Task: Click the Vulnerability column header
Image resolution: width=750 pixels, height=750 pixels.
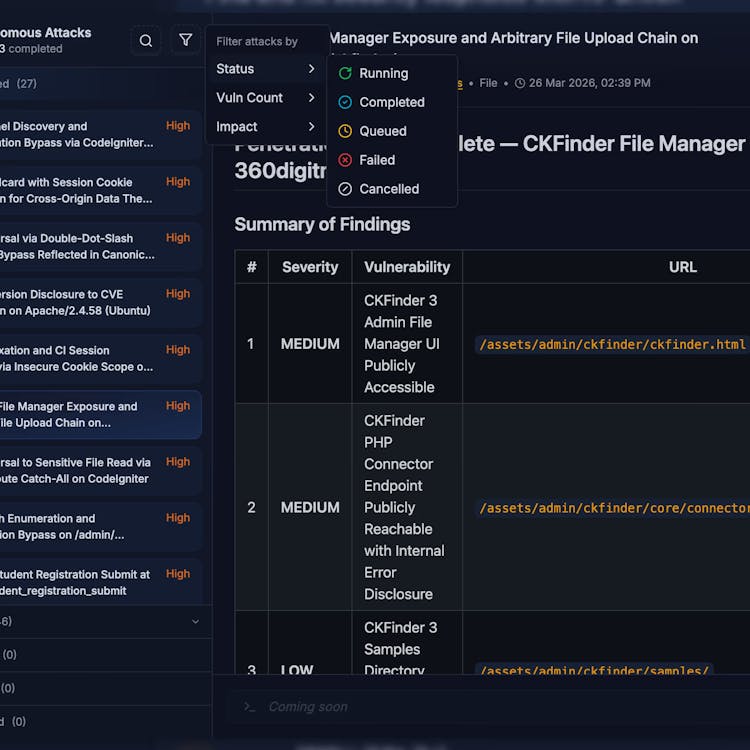Action: [407, 267]
